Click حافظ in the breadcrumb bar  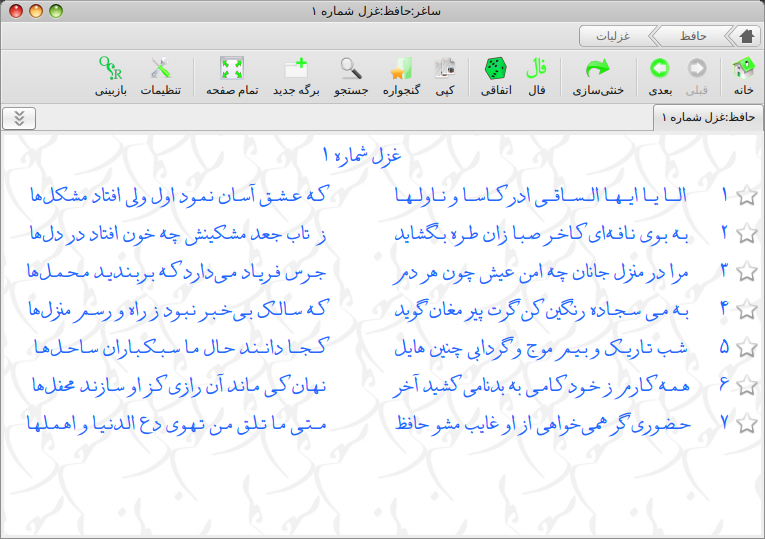pos(691,36)
